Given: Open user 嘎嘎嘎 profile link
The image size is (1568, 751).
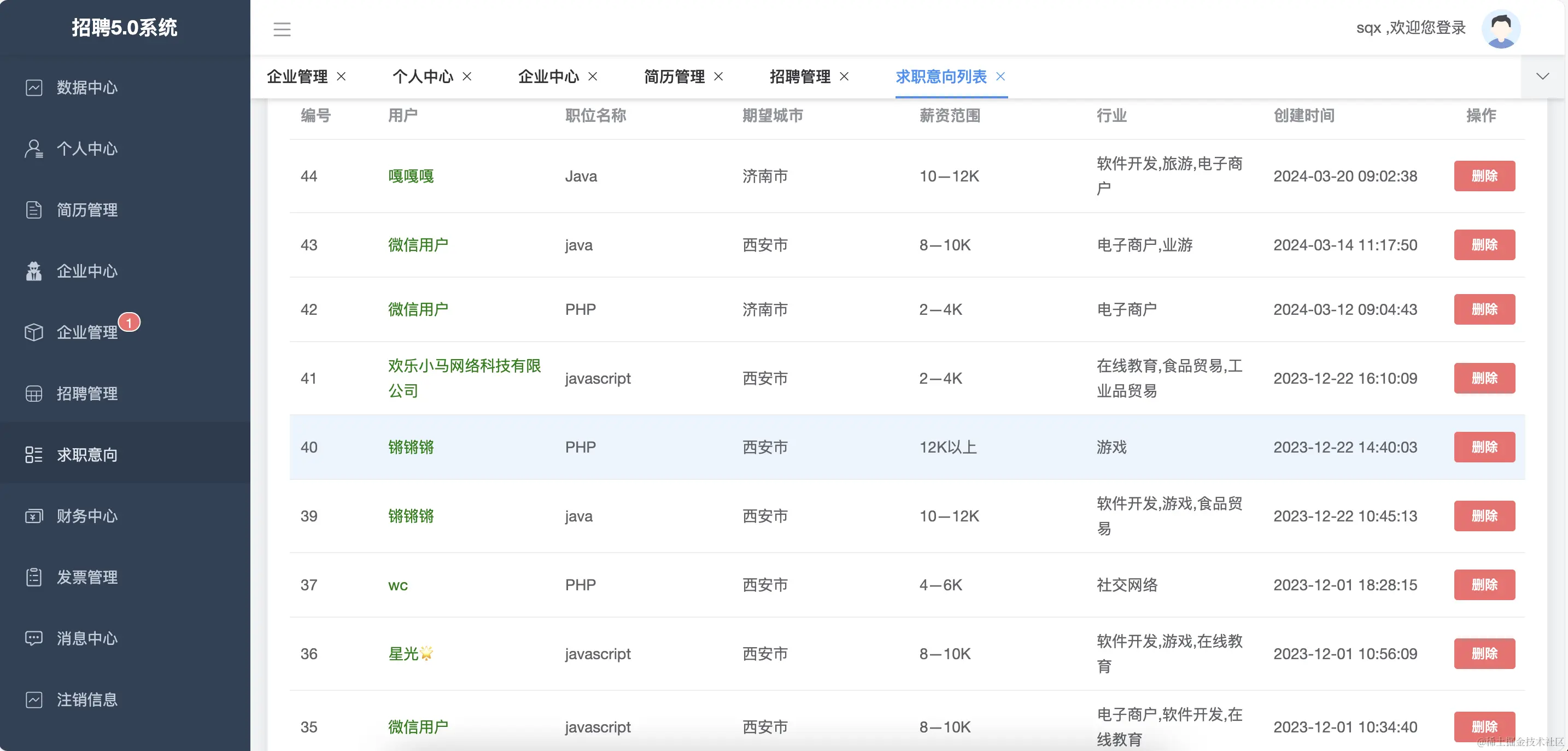Looking at the screenshot, I should coord(411,176).
